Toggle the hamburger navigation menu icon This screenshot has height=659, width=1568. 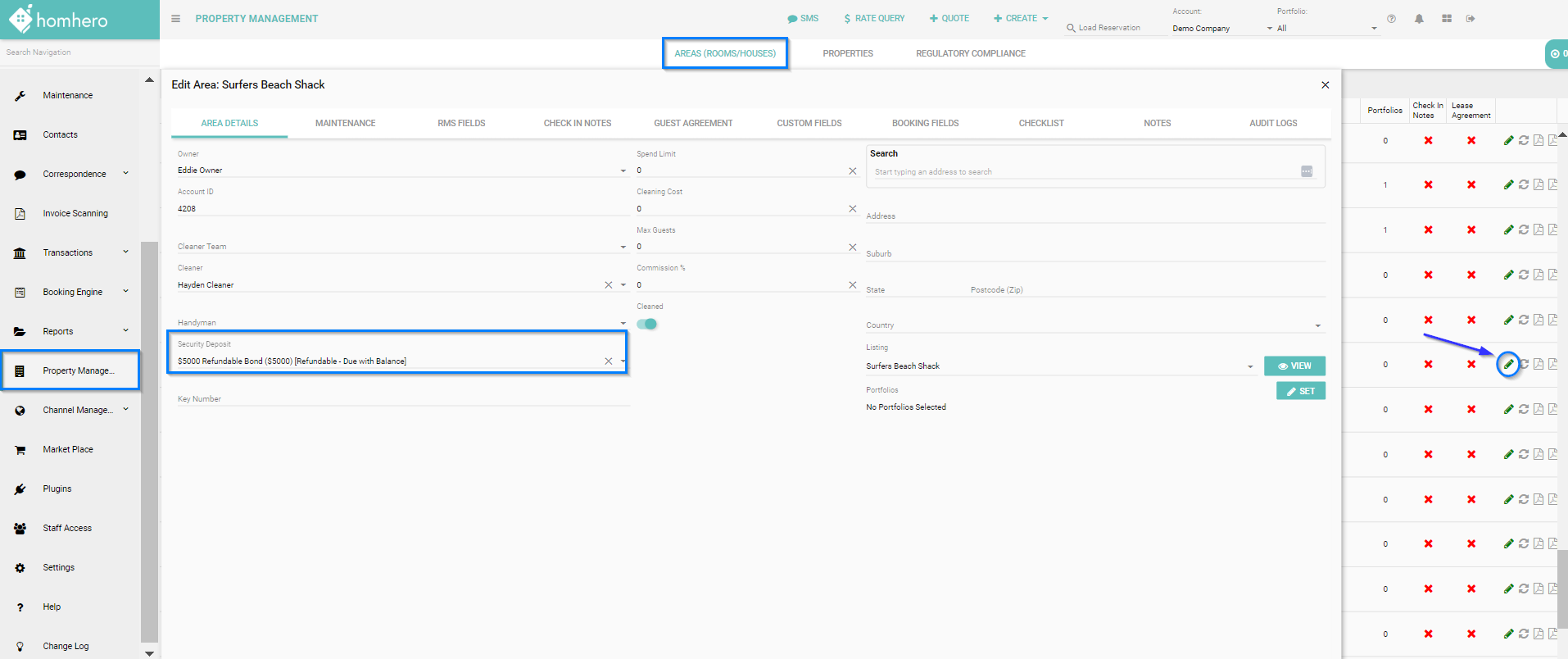[175, 19]
